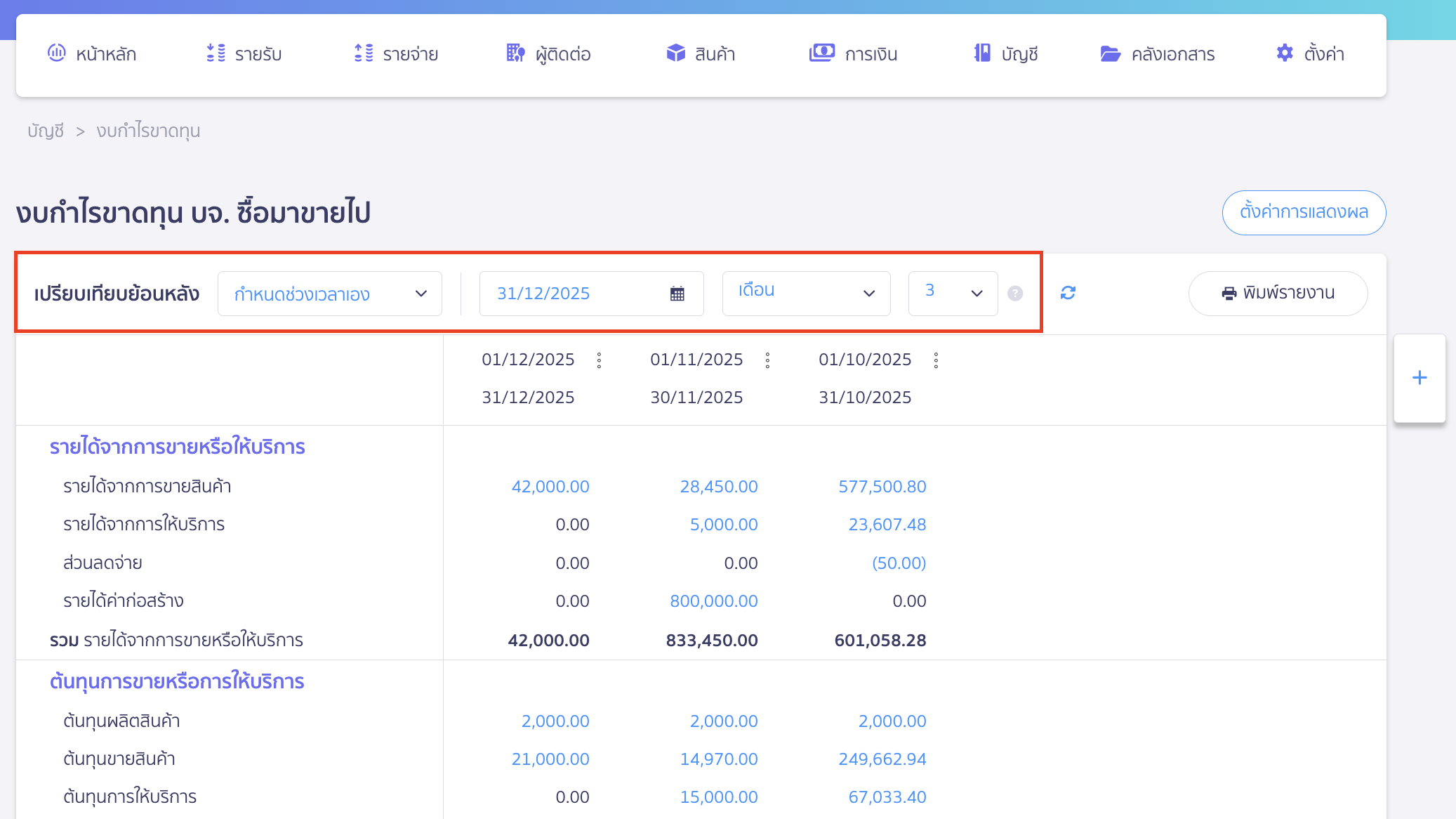Open options for the 01/10/2025 column
The width and height of the screenshot is (1456, 819).
click(936, 360)
